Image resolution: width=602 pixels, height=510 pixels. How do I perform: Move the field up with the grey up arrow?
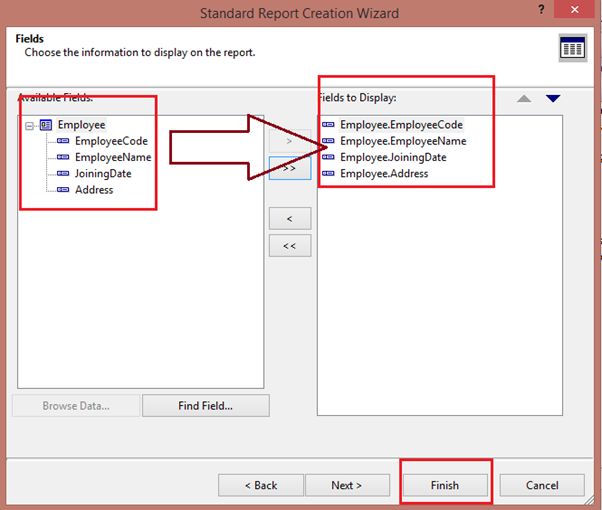(524, 99)
